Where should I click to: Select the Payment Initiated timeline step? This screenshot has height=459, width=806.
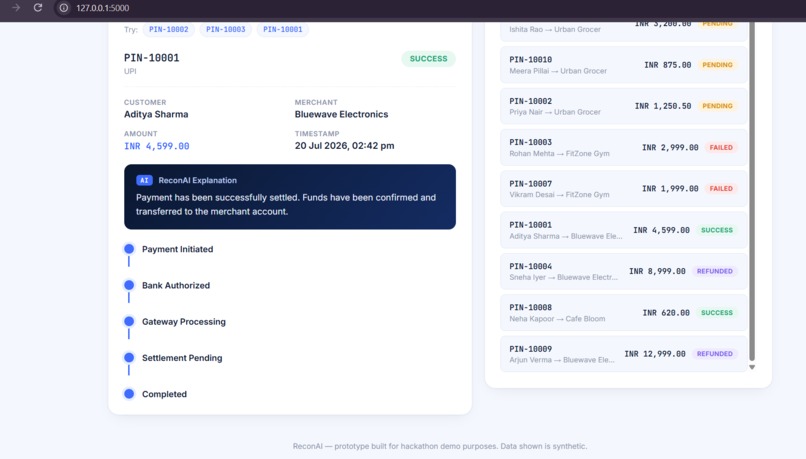click(177, 249)
